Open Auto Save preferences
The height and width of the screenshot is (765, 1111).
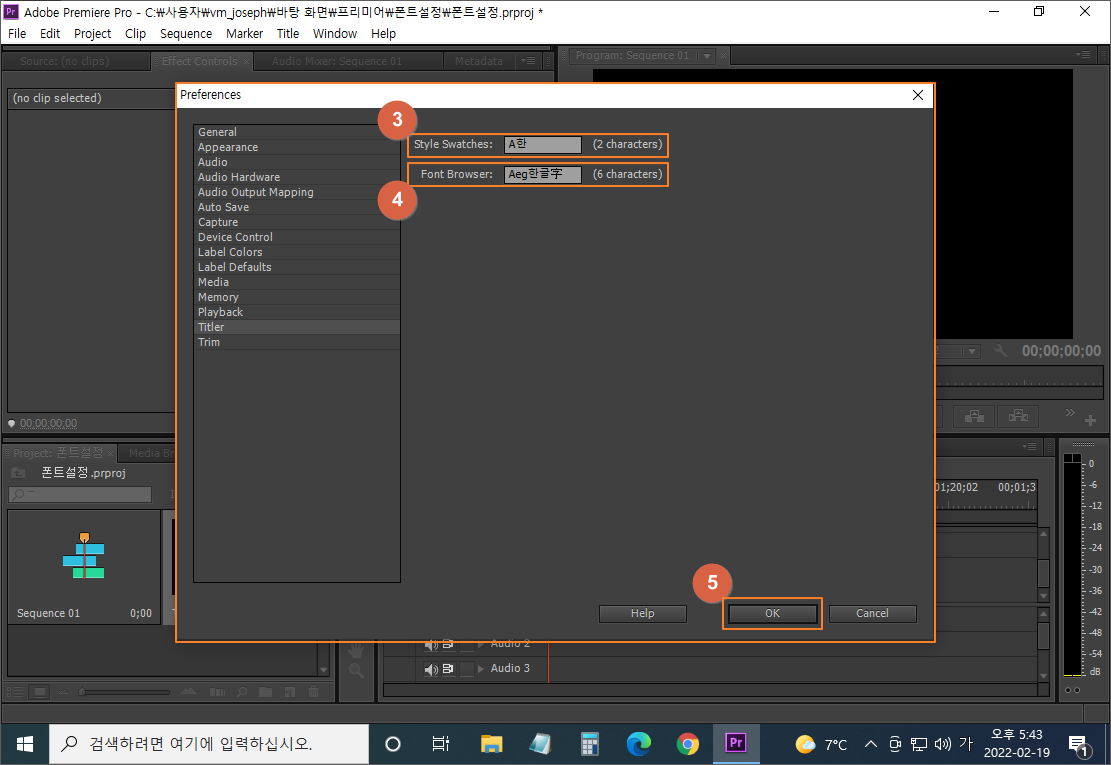296,207
